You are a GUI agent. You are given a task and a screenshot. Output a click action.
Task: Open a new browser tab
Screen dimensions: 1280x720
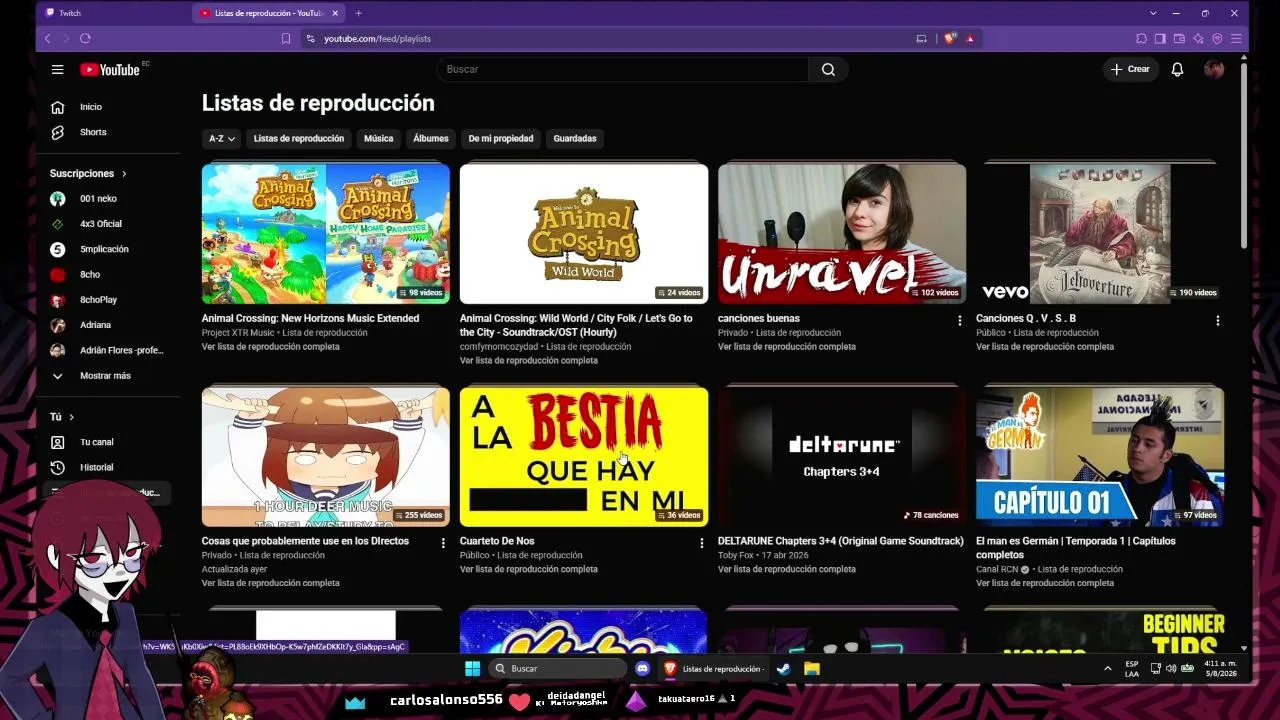[358, 13]
